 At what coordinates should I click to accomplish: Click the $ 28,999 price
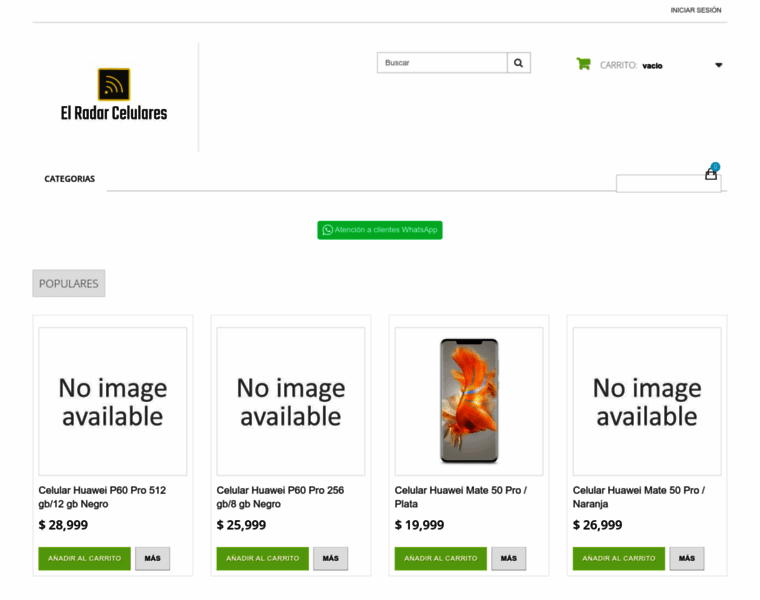63,525
